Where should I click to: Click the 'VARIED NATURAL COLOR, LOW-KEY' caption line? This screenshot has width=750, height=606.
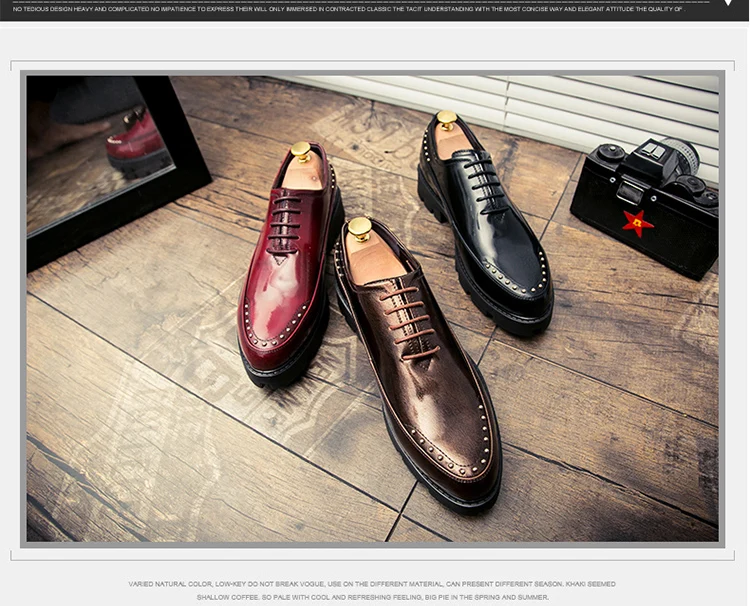372,584
